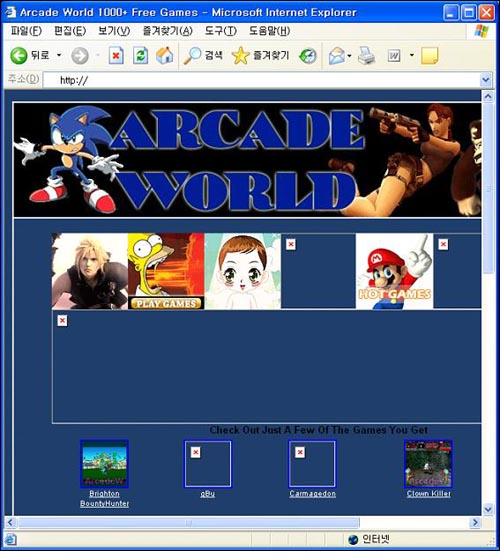The height and width of the screenshot is (551, 500).
Task: Open the 도구(T) menu
Action: (x=221, y=31)
